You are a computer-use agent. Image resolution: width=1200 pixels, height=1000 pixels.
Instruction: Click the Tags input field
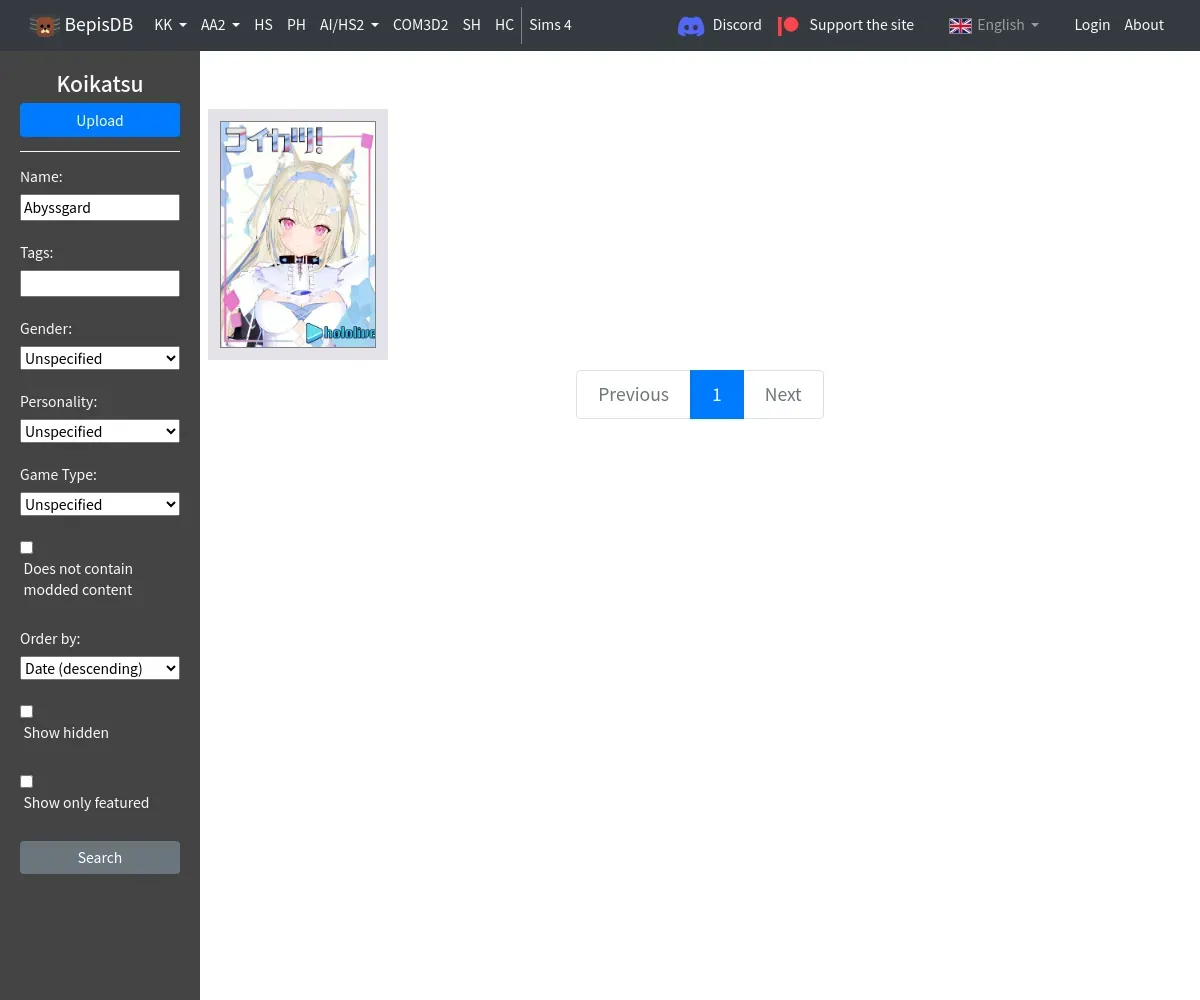pos(100,283)
